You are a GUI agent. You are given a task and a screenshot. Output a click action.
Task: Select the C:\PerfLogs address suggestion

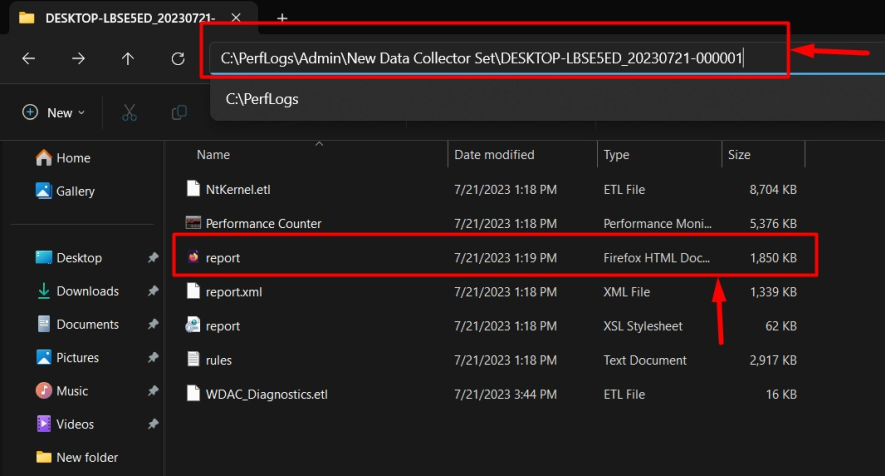coord(262,99)
